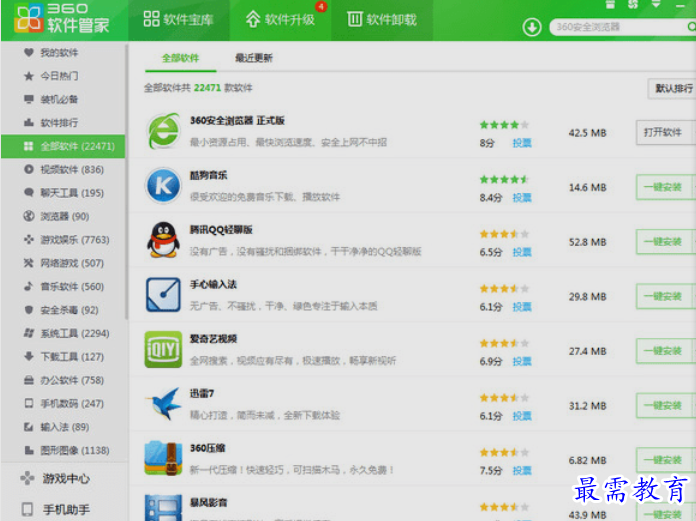Click the 360压缩 app icon

163,458
